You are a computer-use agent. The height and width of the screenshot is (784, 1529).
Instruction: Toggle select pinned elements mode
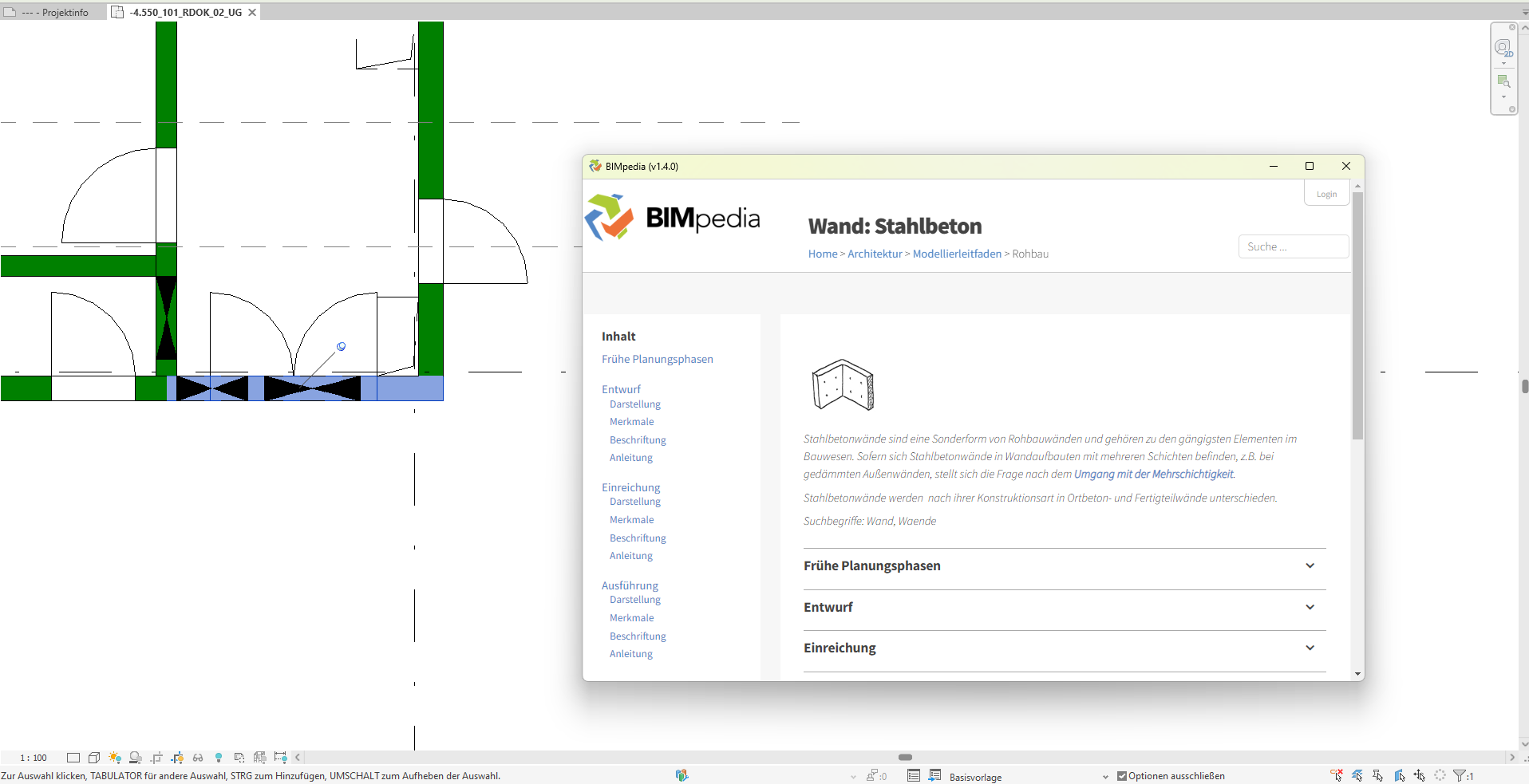1378,774
